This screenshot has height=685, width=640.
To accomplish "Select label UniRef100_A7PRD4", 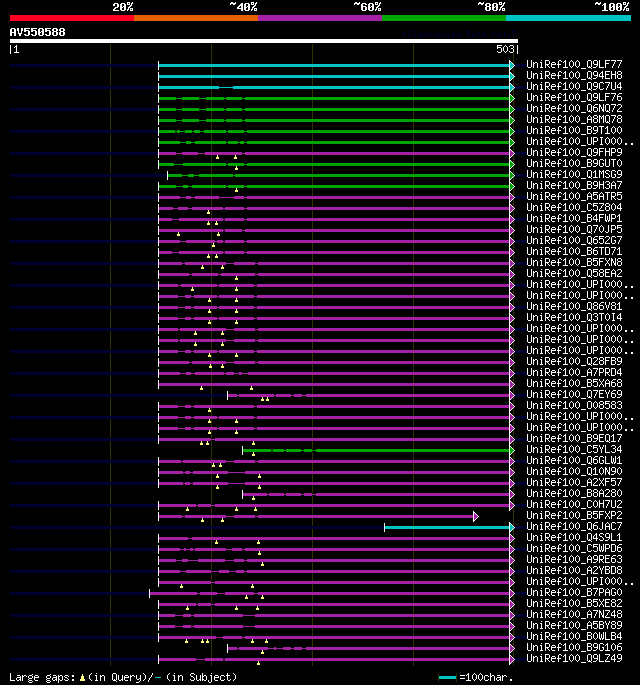I will 574,373.
